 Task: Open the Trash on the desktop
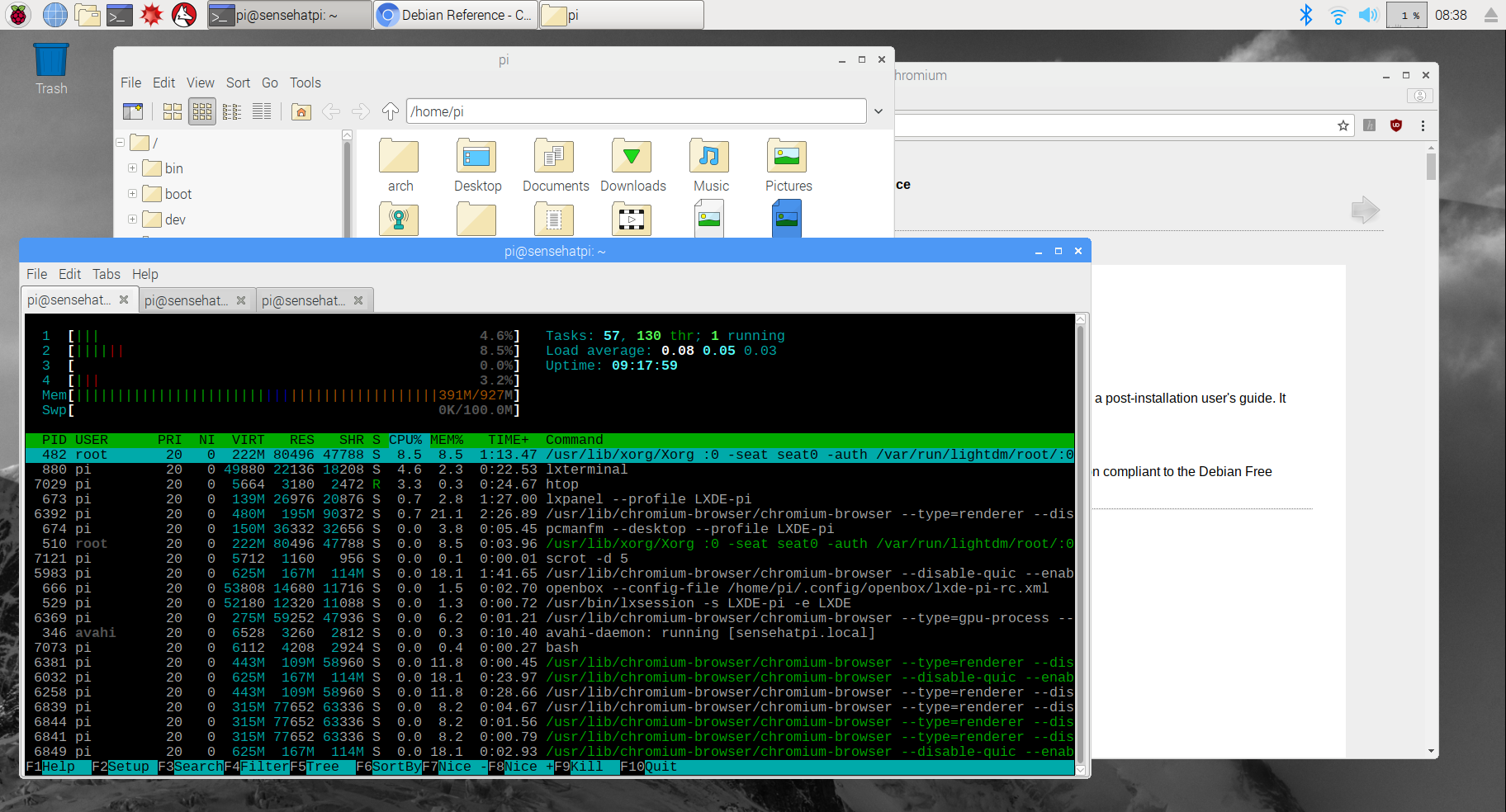click(x=51, y=69)
